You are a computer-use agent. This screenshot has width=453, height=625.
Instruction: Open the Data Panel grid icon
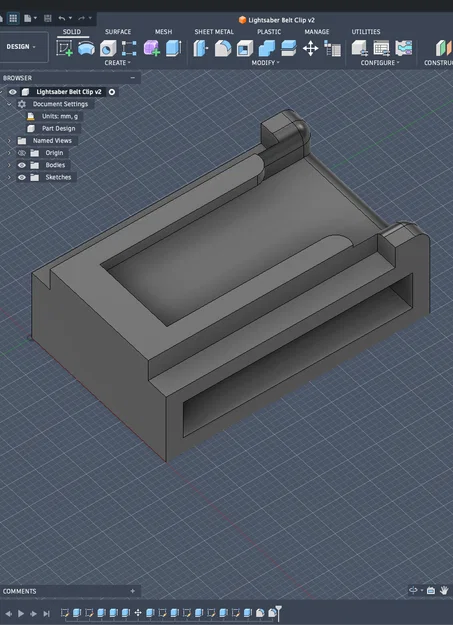click(x=13, y=18)
